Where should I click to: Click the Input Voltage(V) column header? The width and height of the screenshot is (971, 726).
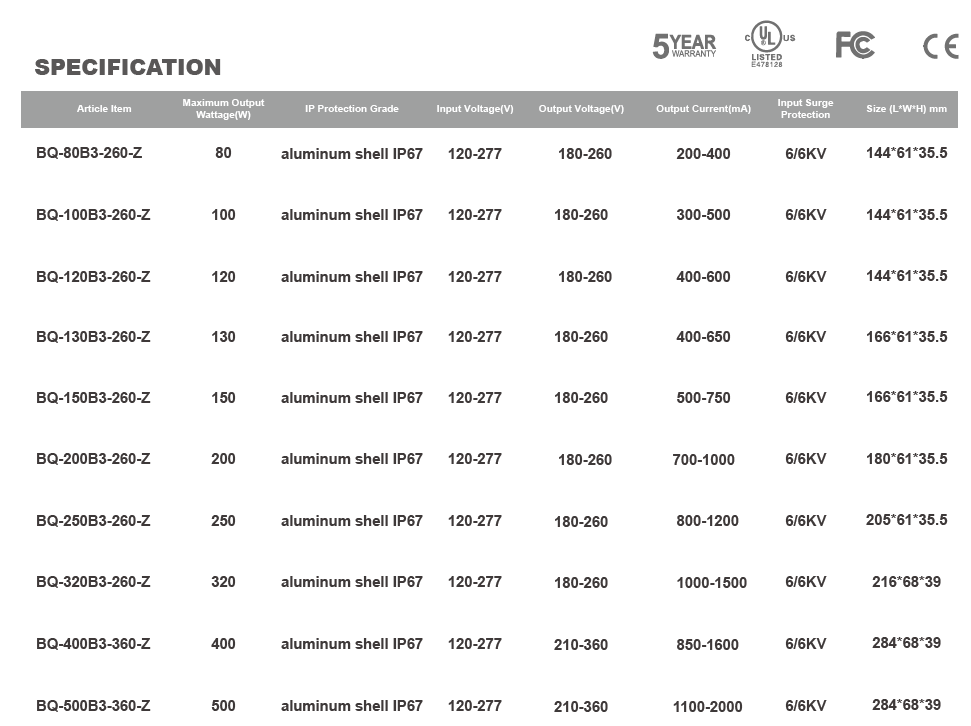[475, 108]
